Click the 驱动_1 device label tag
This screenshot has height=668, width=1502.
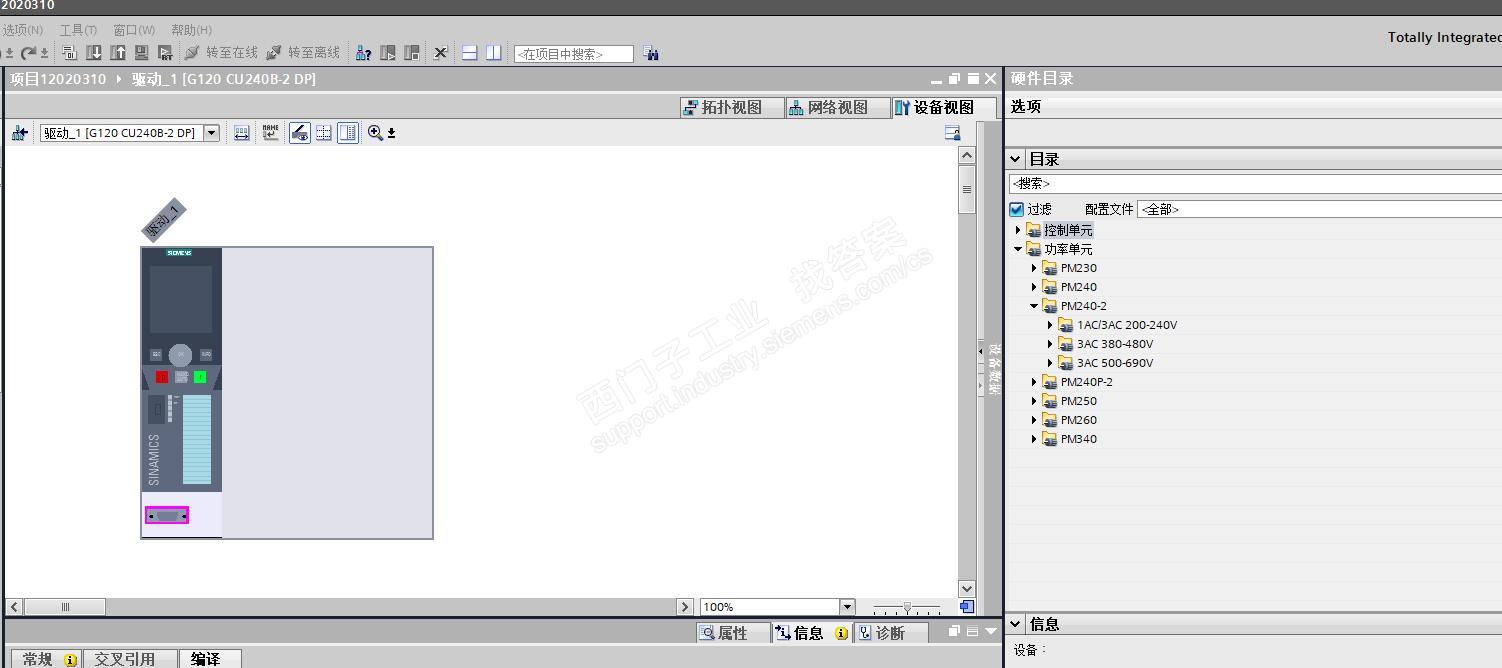point(163,220)
